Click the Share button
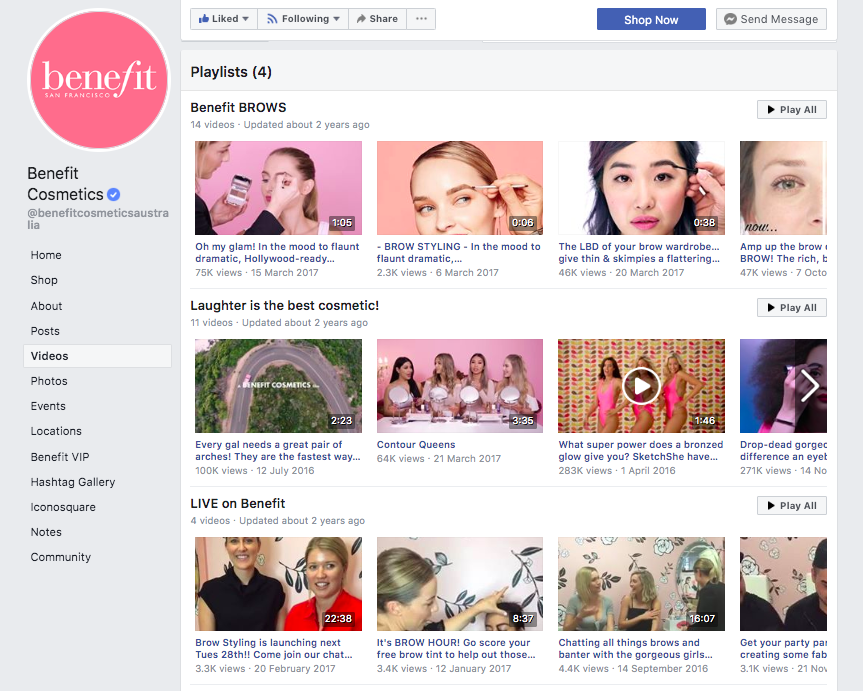Viewport: 863px width, 691px height. (378, 19)
